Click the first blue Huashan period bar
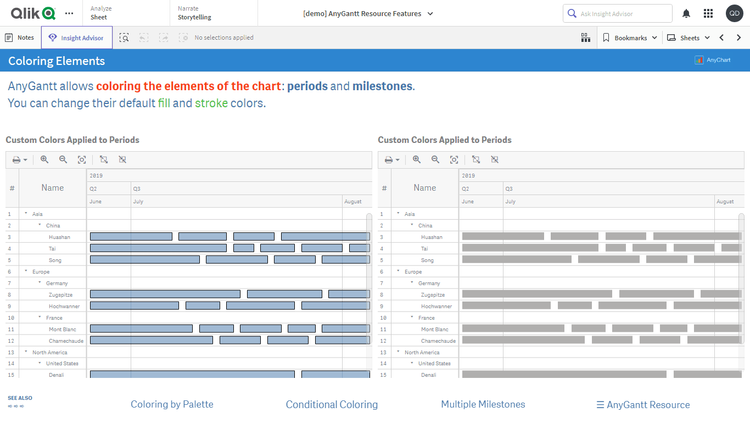 point(130,237)
